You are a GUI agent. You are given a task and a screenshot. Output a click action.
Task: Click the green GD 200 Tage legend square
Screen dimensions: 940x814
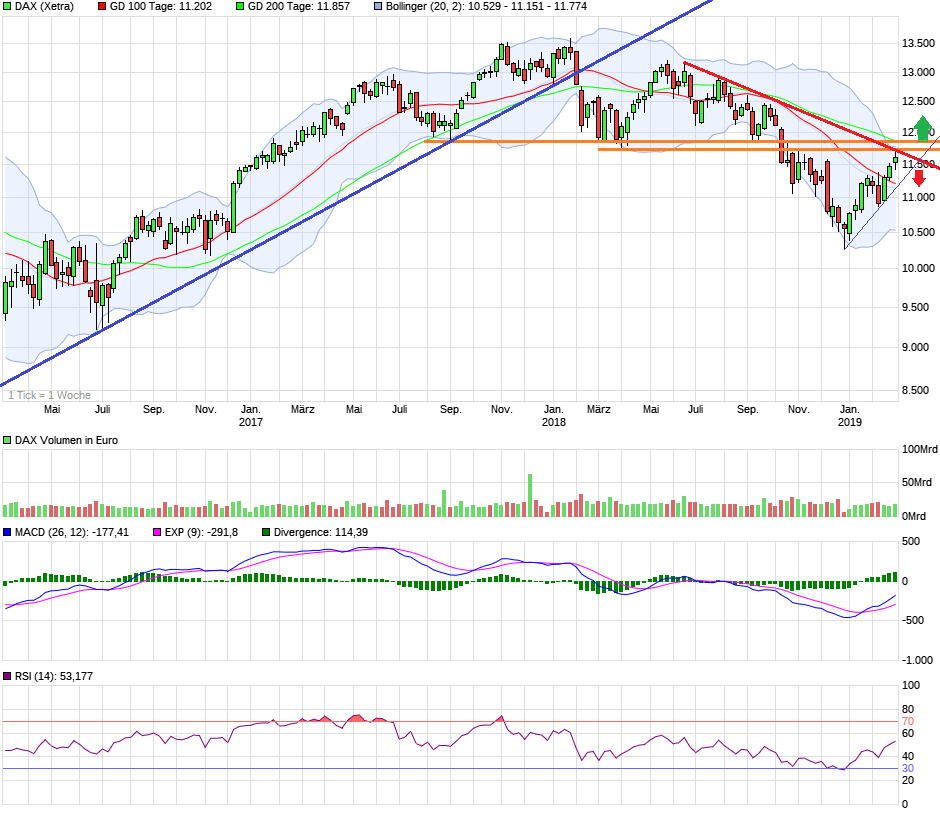[x=240, y=7]
